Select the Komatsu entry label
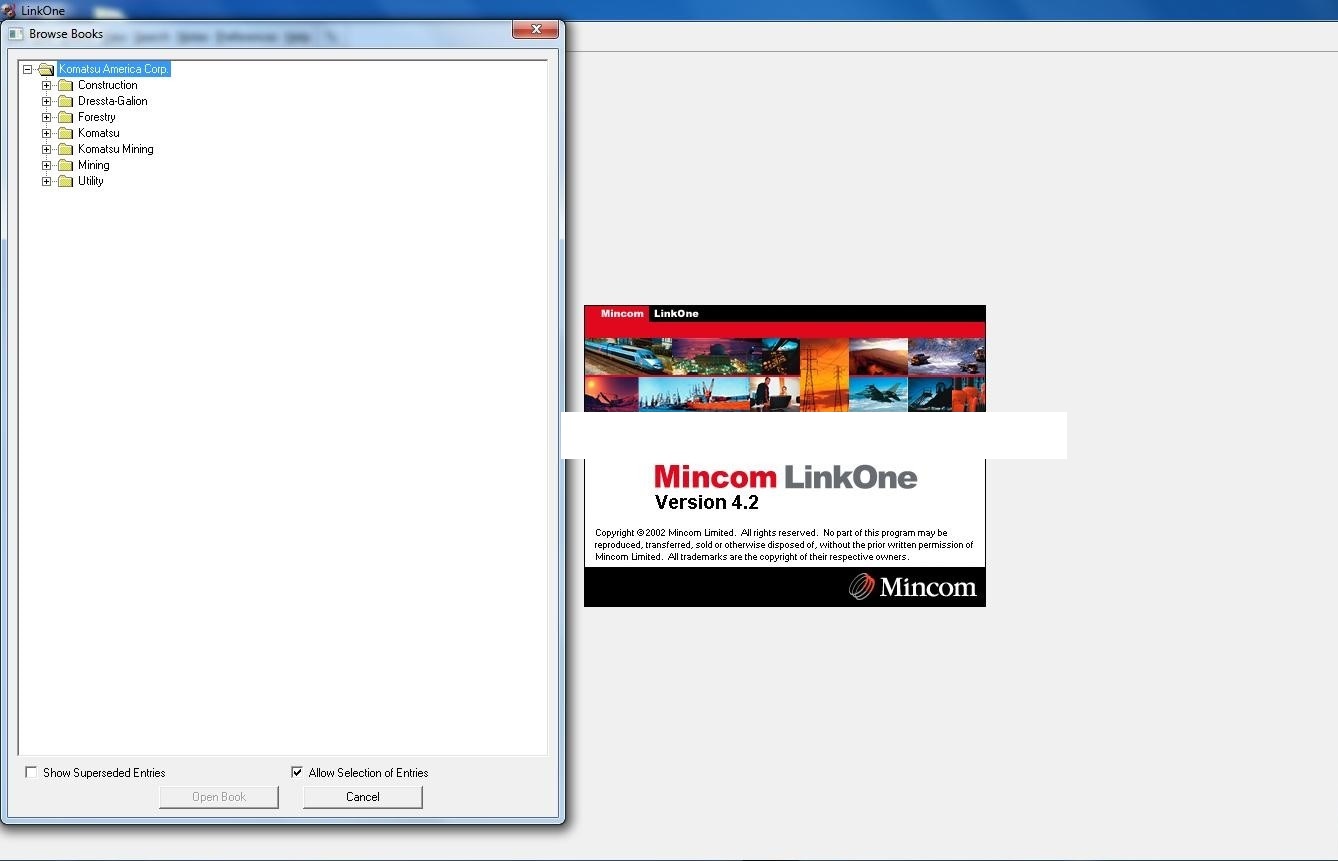 point(99,133)
